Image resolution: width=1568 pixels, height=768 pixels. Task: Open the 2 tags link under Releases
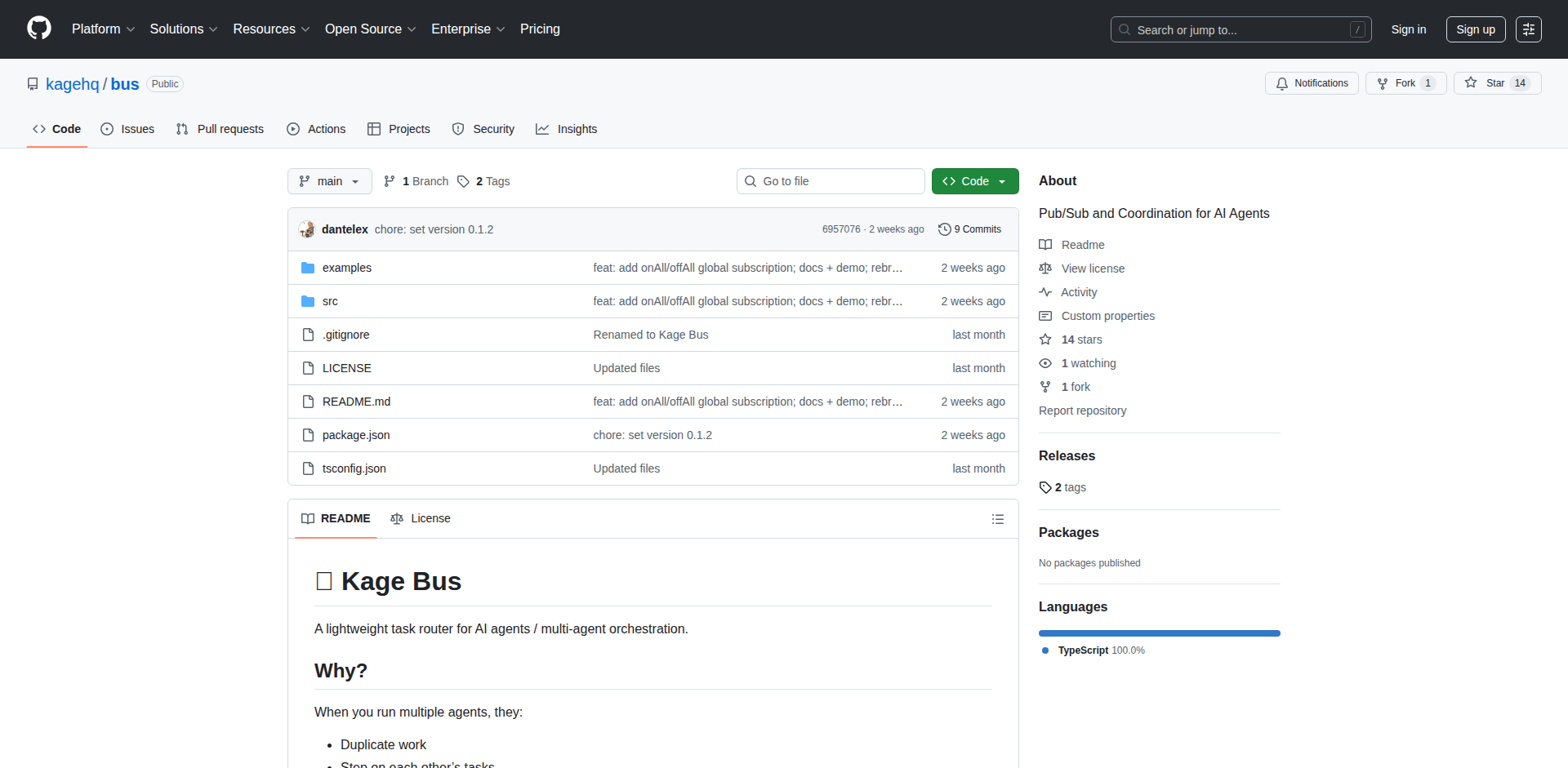coord(1062,487)
